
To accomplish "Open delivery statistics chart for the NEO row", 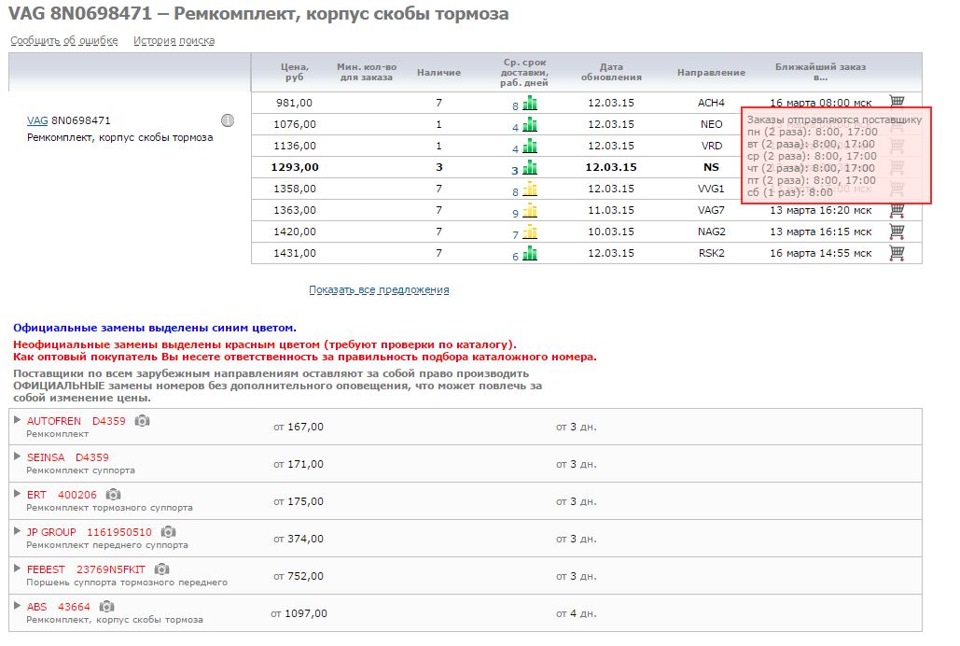I will pyautogui.click(x=530, y=125).
